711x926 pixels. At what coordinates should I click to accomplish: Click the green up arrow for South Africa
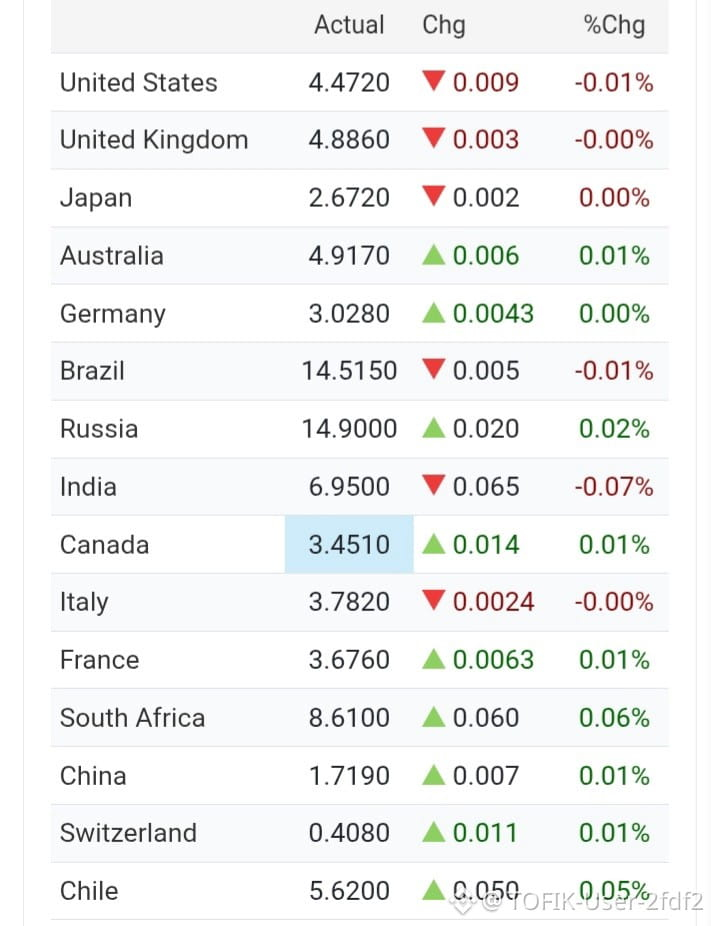tap(433, 718)
